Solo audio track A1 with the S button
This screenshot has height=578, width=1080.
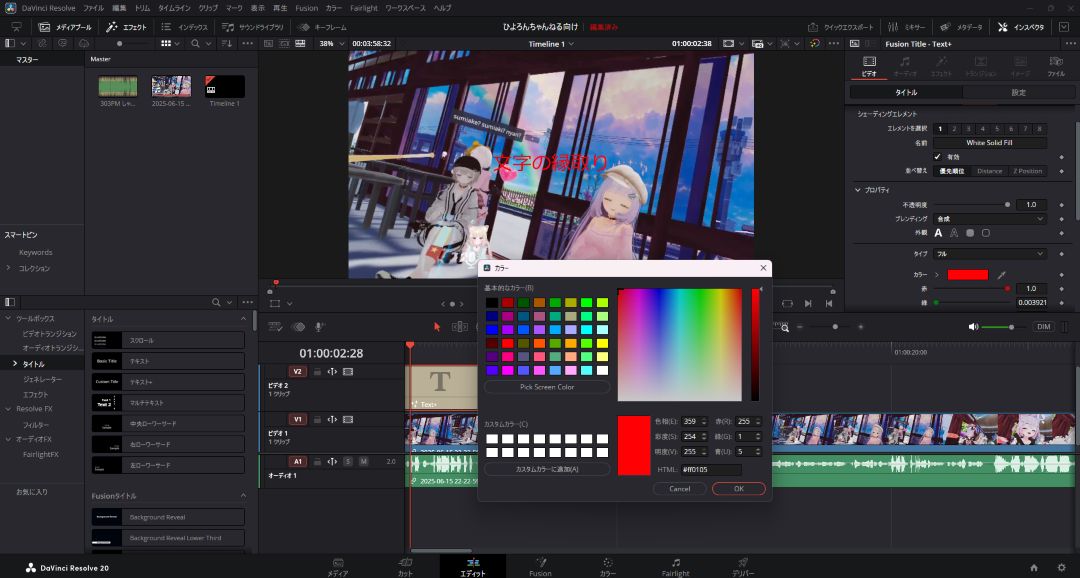click(x=348, y=461)
